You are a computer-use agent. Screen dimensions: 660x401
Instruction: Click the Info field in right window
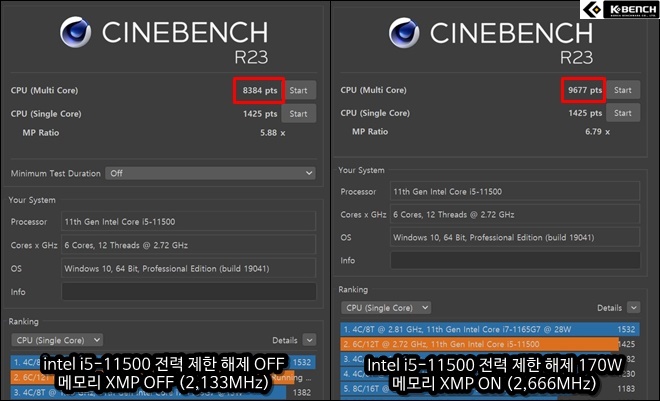pyautogui.click(x=515, y=260)
